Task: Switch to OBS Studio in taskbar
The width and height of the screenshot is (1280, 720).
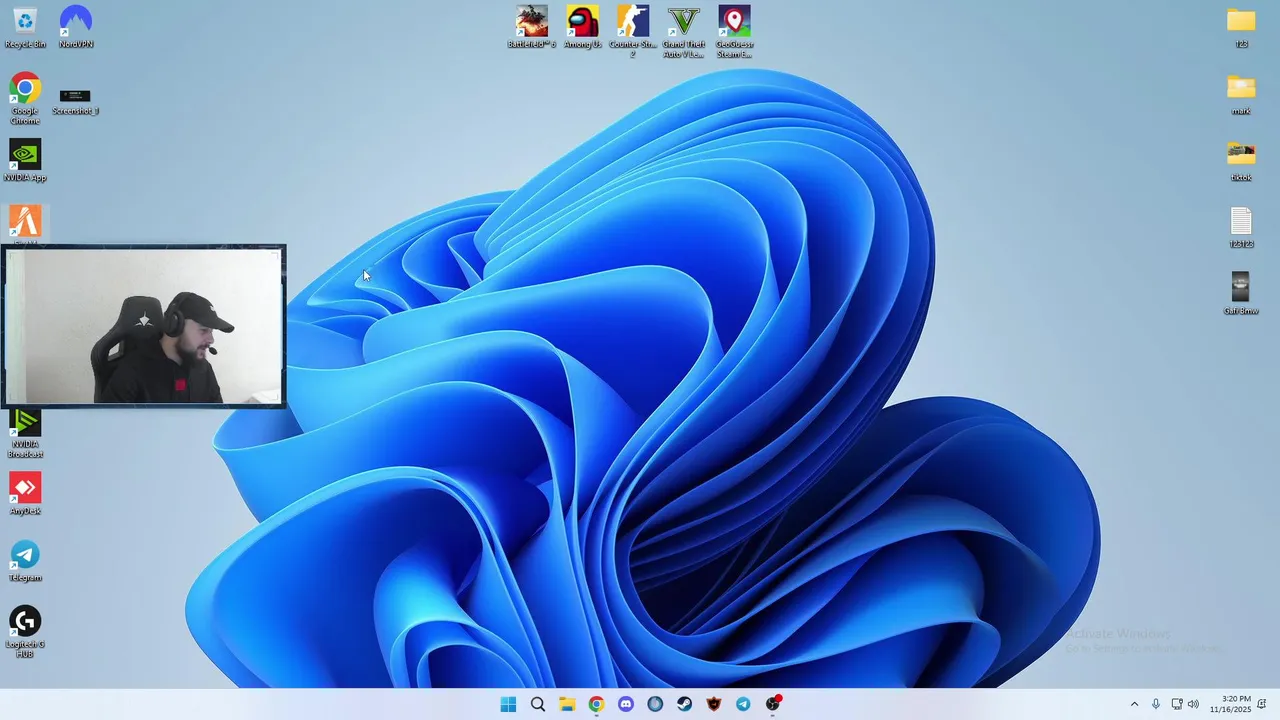Action: [773, 704]
